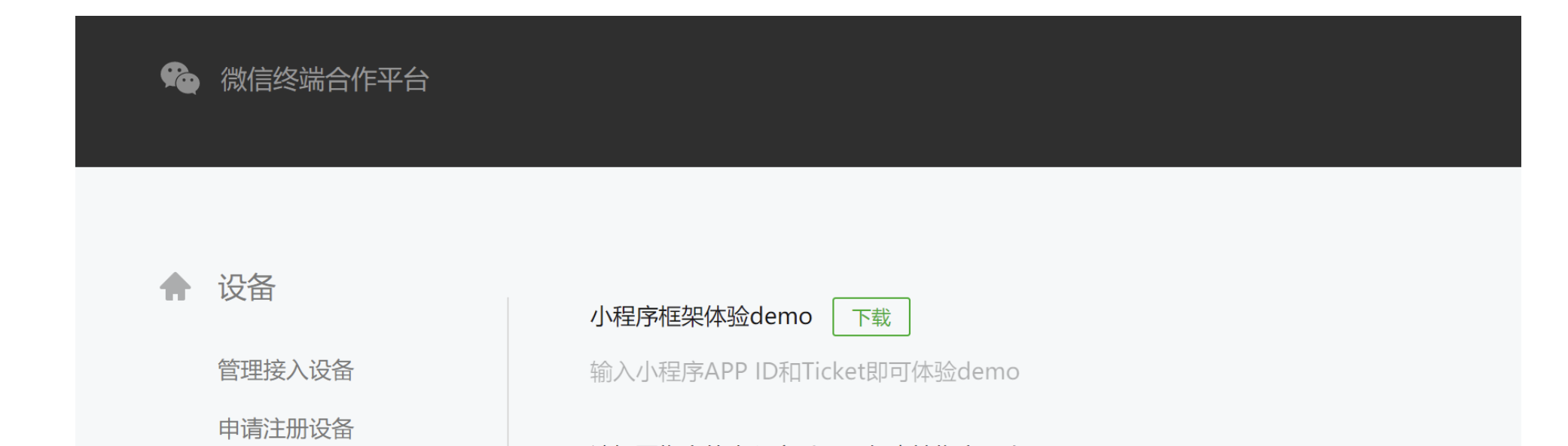Click the cut-off text line below description
This screenshot has height=446, width=1568.
click(x=804, y=444)
